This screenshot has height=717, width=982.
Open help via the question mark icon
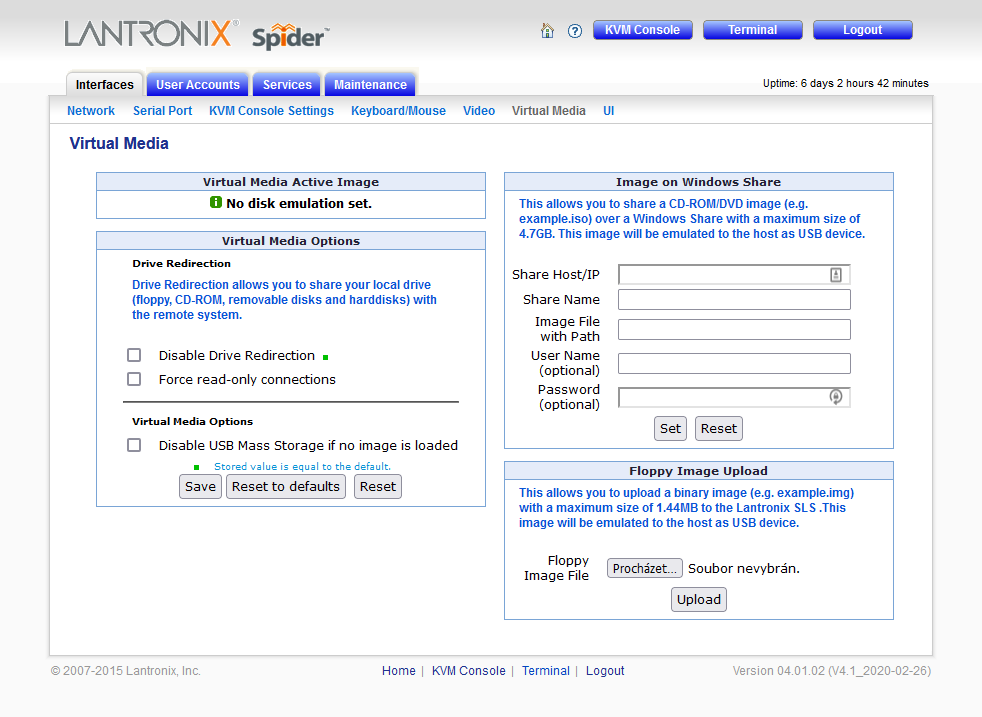tap(575, 31)
